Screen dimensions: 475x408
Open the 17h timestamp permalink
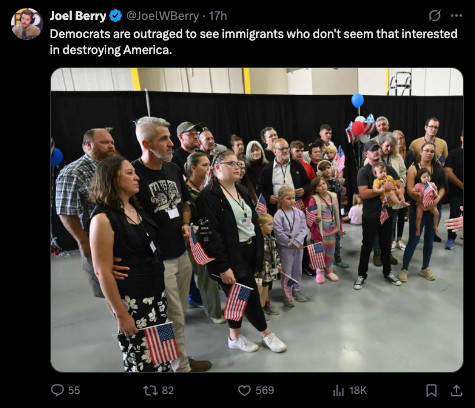[x=218, y=16]
